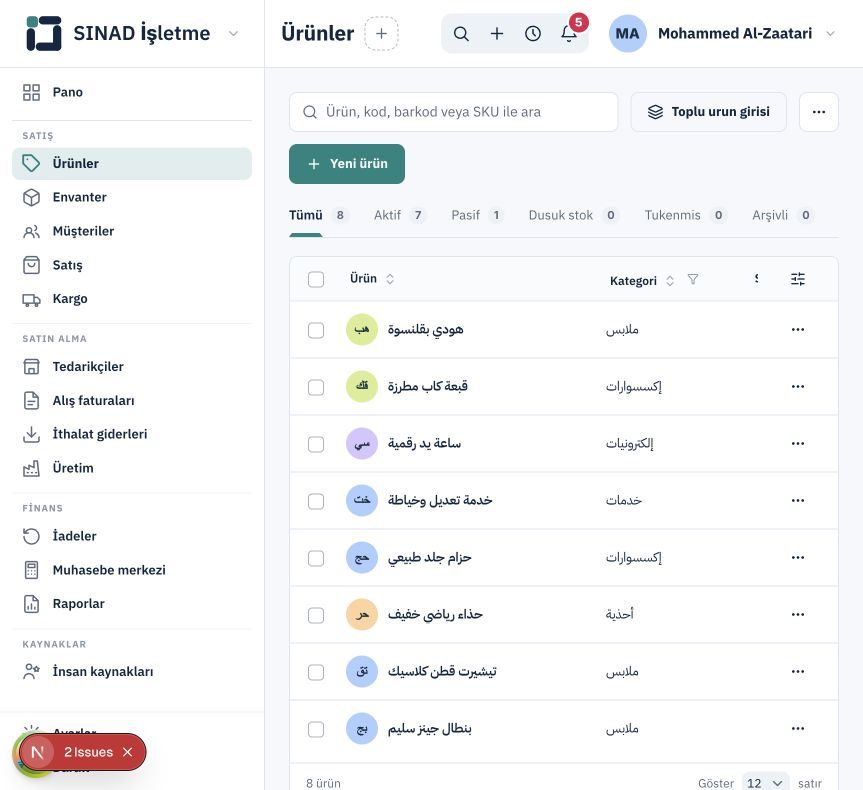Open Muhasebe merkezi in the sidebar
The height and width of the screenshot is (790, 863).
point(132,570)
